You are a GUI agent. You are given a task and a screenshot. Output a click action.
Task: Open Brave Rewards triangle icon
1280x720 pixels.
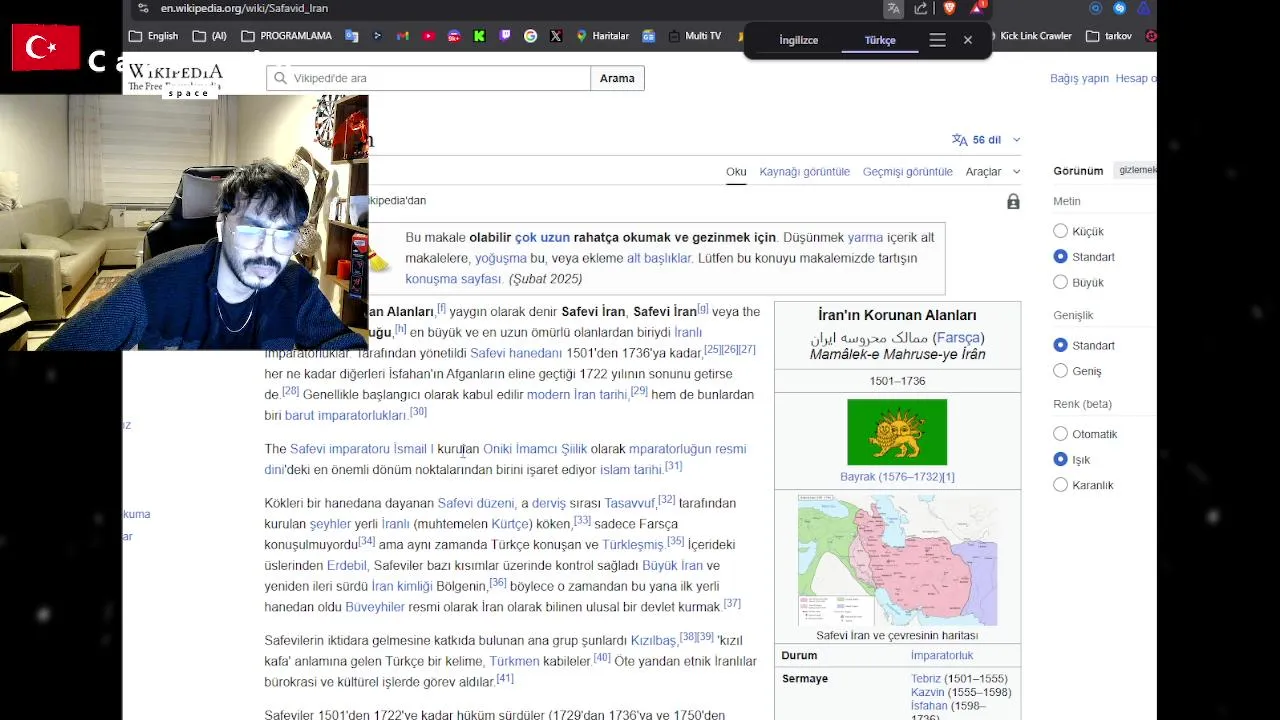977,8
